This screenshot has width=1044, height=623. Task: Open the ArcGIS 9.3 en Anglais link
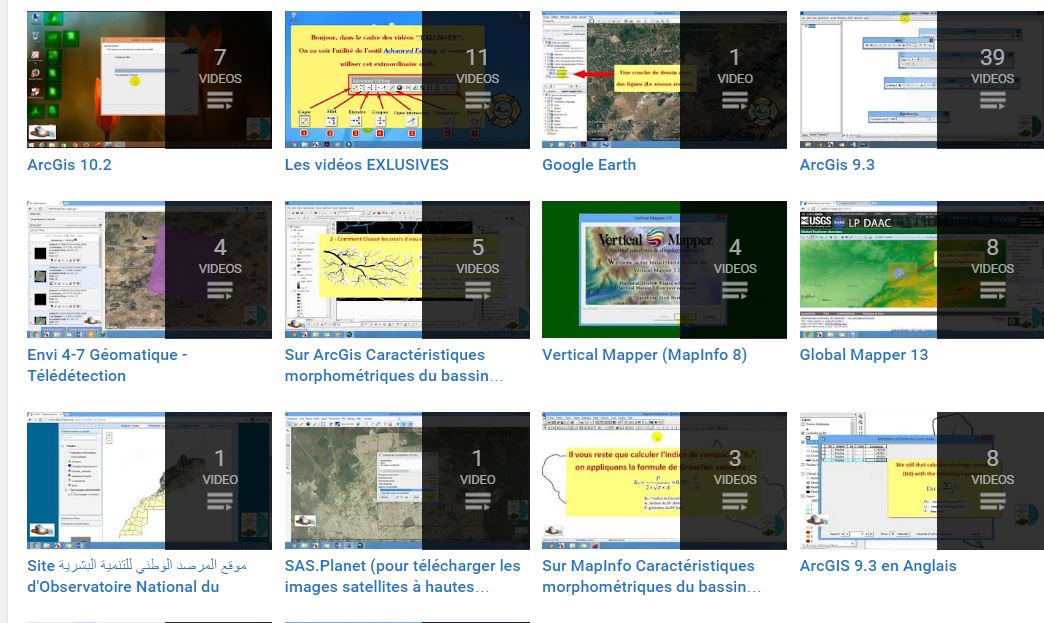point(878,566)
